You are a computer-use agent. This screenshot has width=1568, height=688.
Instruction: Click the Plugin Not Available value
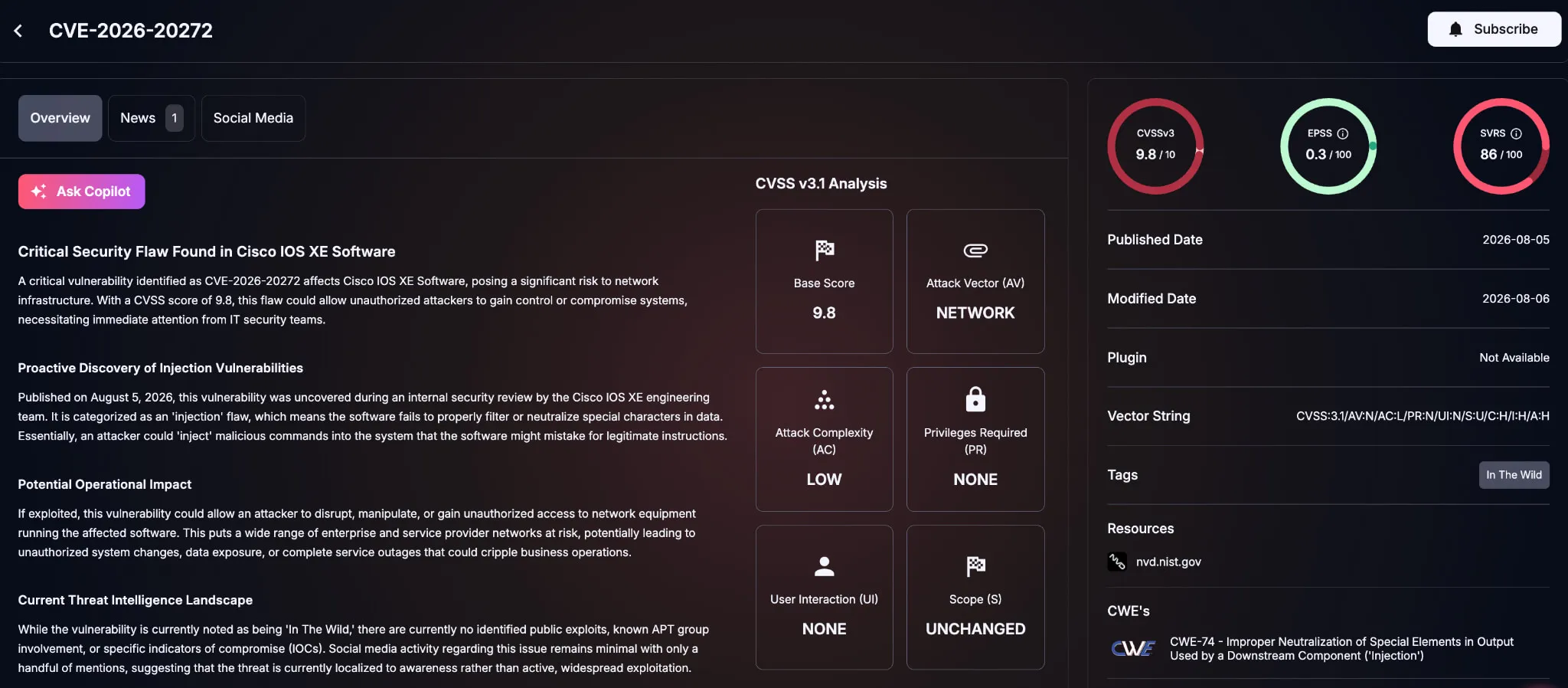coord(1514,358)
